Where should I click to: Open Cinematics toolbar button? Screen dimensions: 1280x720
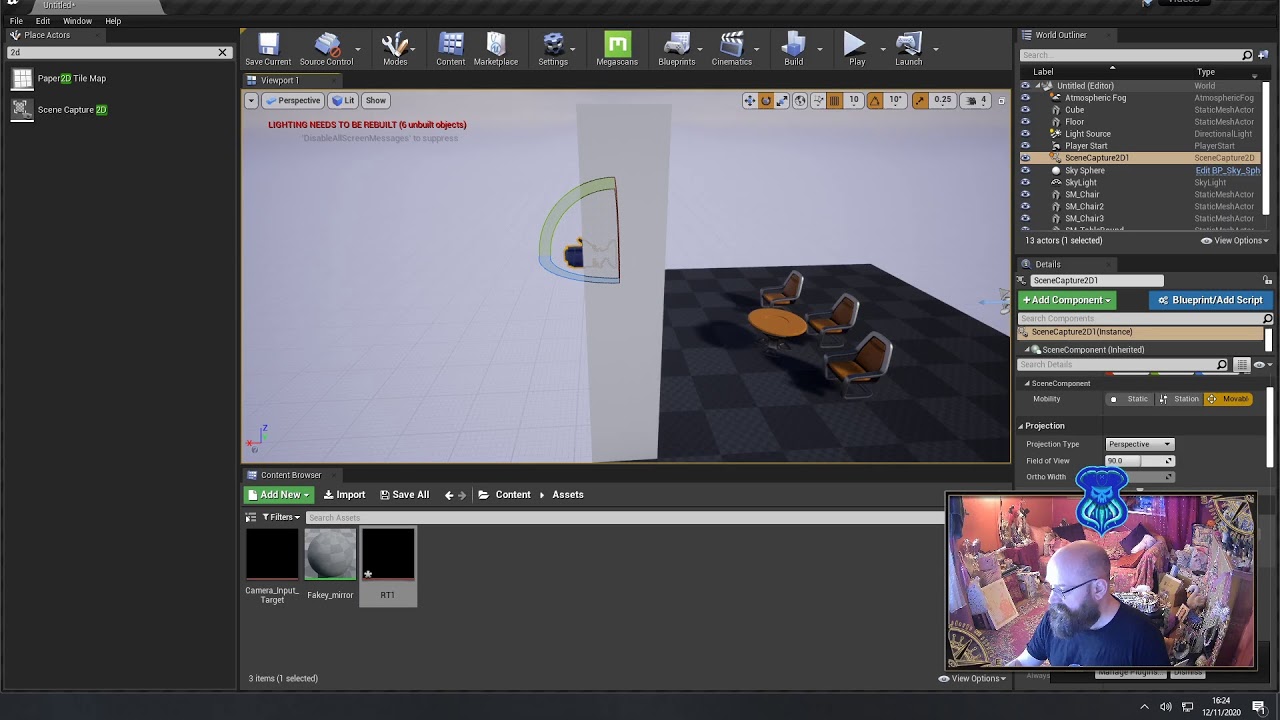click(732, 49)
